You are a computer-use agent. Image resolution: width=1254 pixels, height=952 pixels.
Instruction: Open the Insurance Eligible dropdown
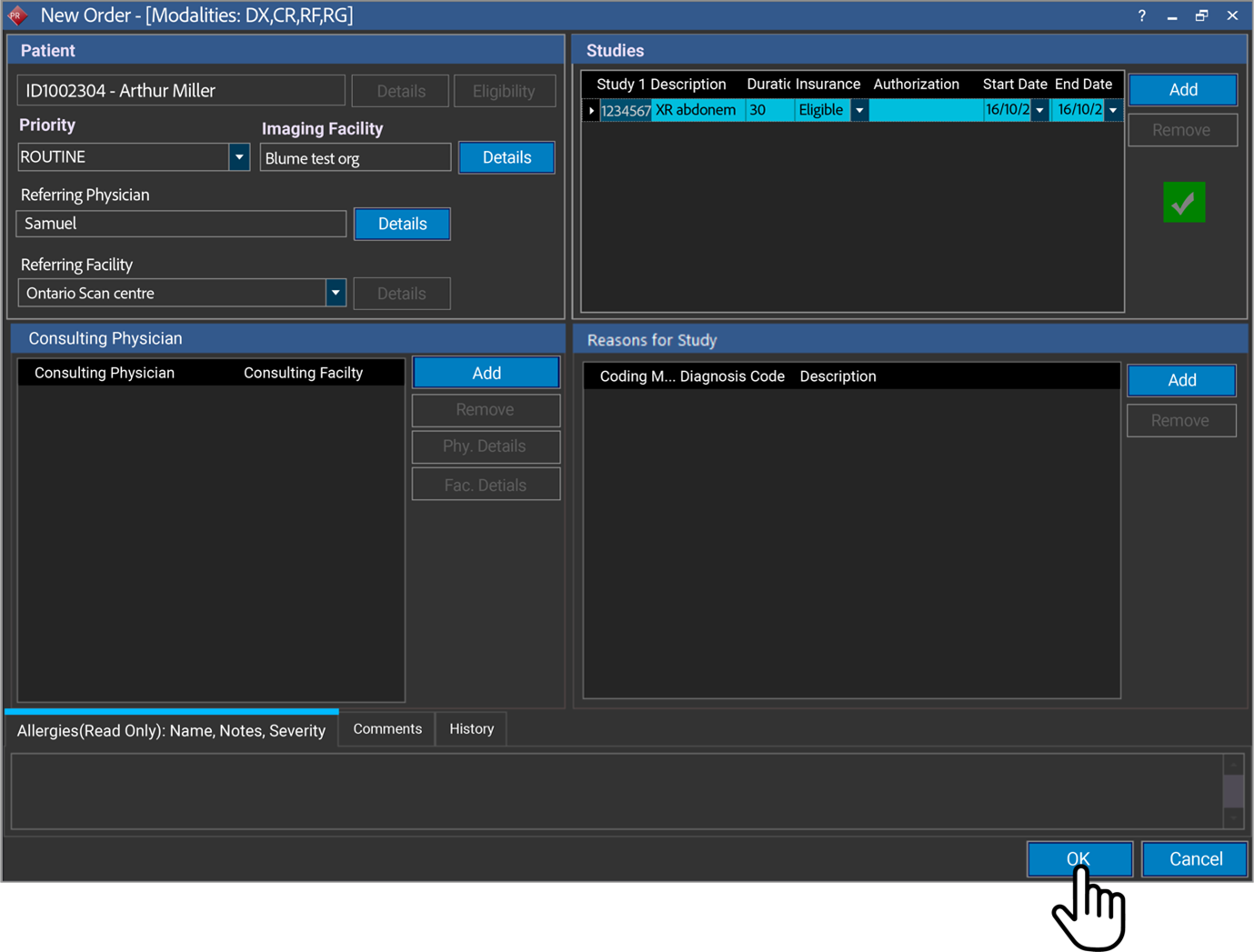[x=859, y=111]
